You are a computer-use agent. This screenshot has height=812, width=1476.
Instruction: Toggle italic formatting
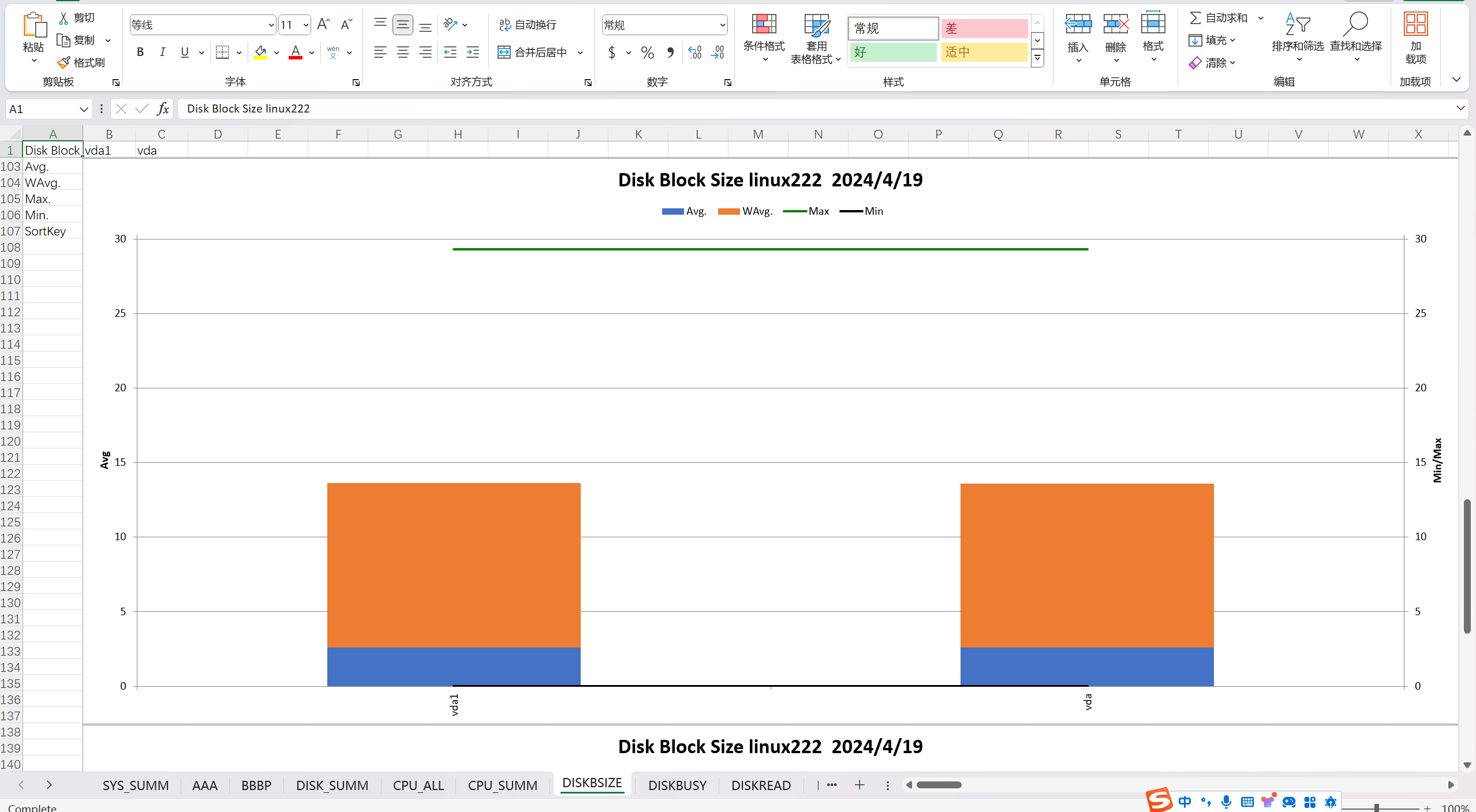163,53
